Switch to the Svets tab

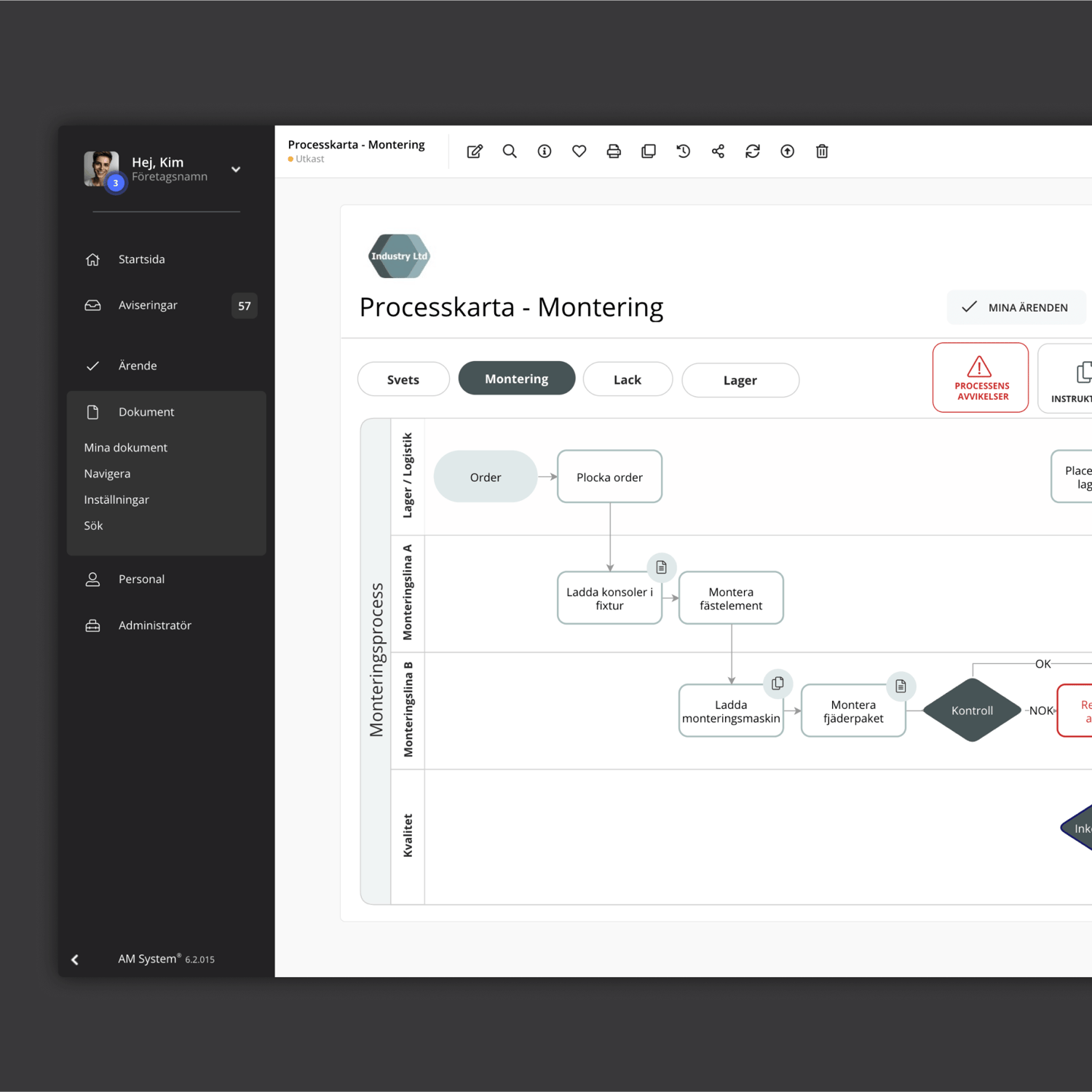tap(403, 379)
